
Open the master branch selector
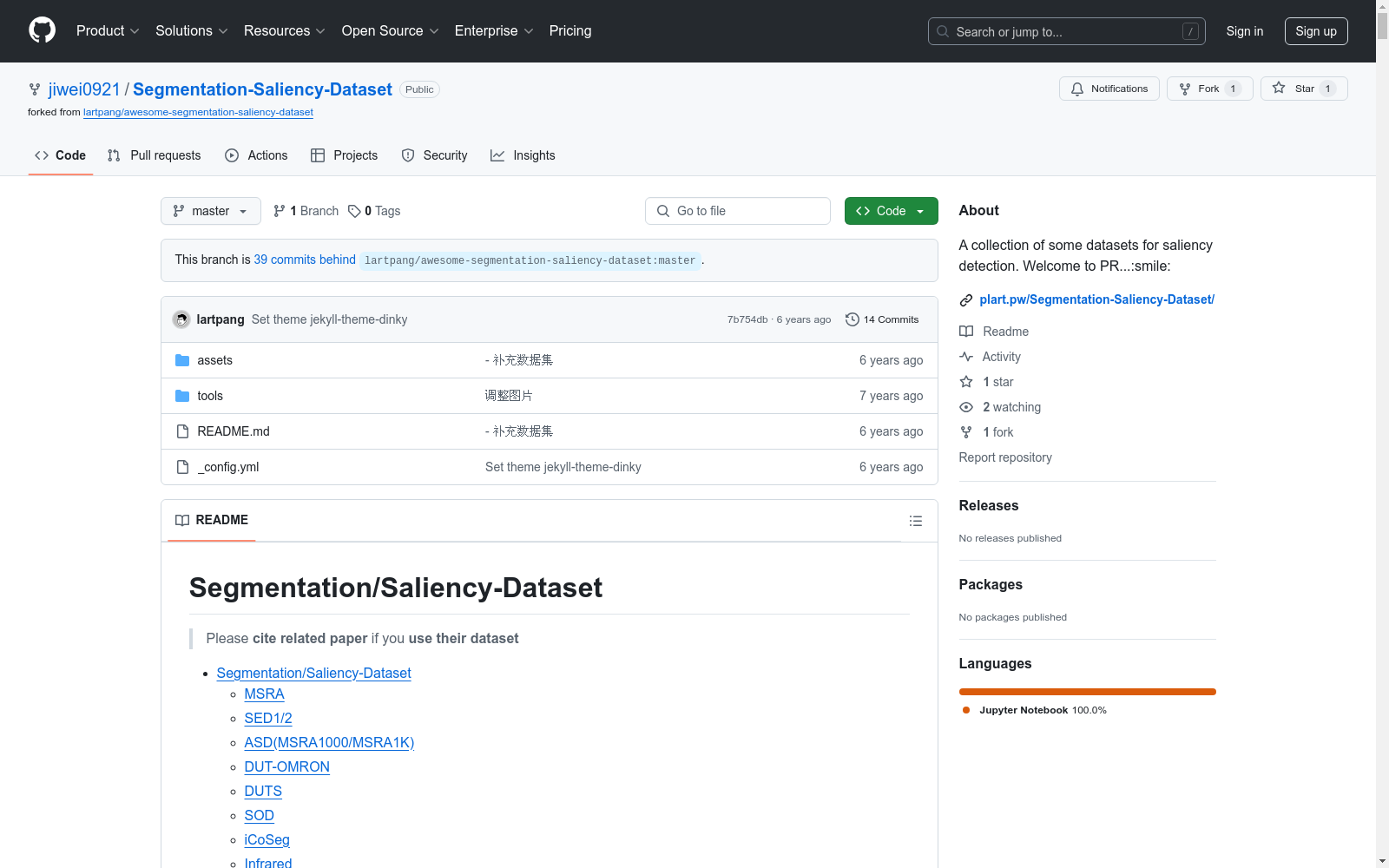click(x=211, y=211)
